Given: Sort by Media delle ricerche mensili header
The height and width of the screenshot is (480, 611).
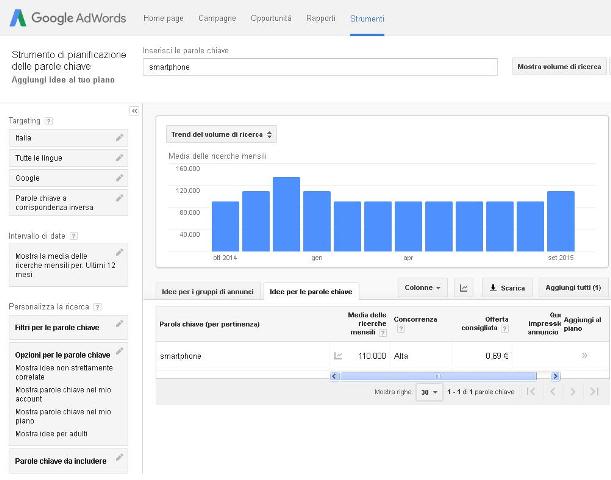Looking at the screenshot, I should point(367,323).
